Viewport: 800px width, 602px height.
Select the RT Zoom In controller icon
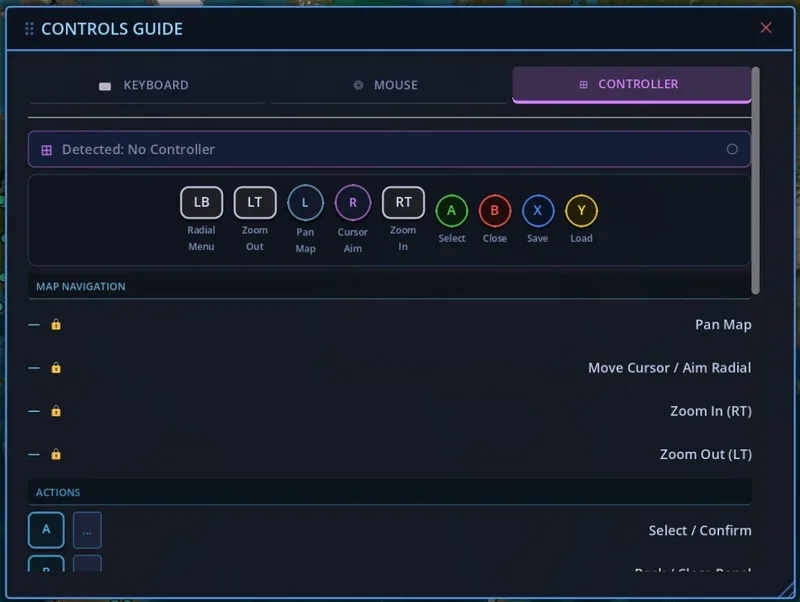(x=403, y=202)
